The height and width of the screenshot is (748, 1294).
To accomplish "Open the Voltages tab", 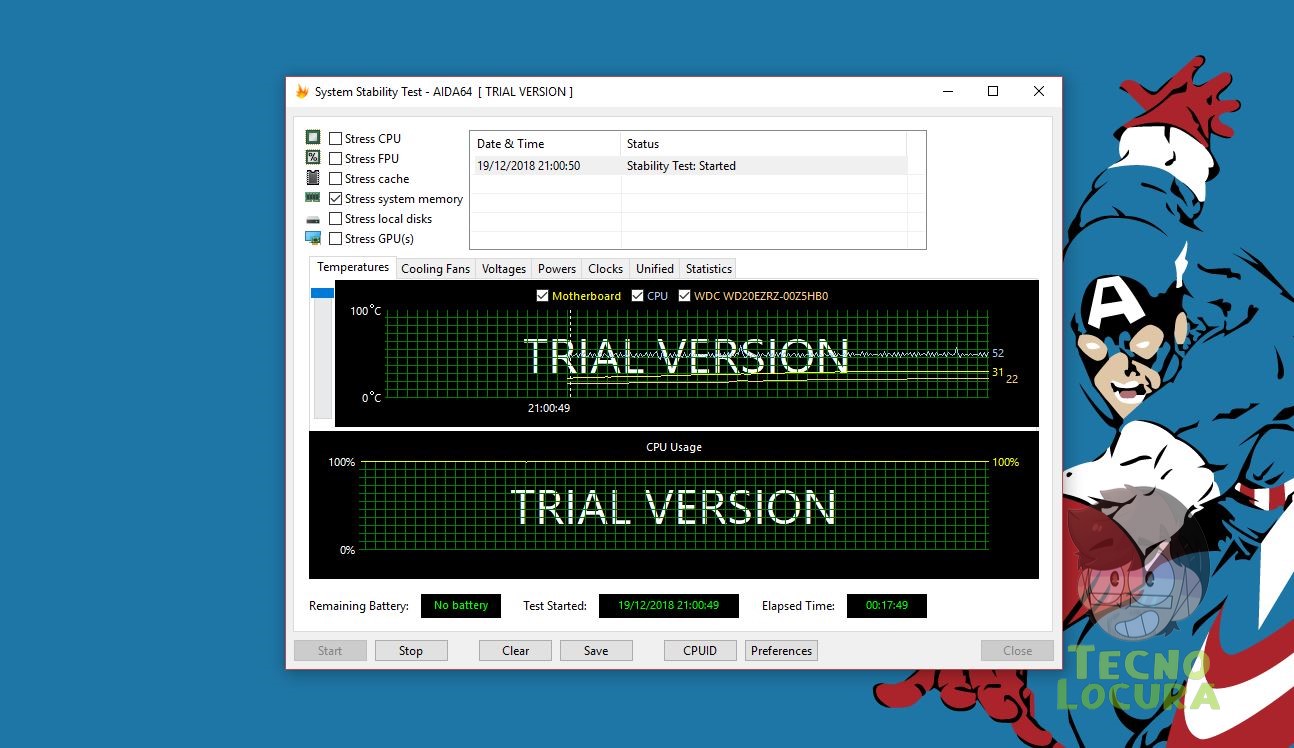I will (x=504, y=269).
